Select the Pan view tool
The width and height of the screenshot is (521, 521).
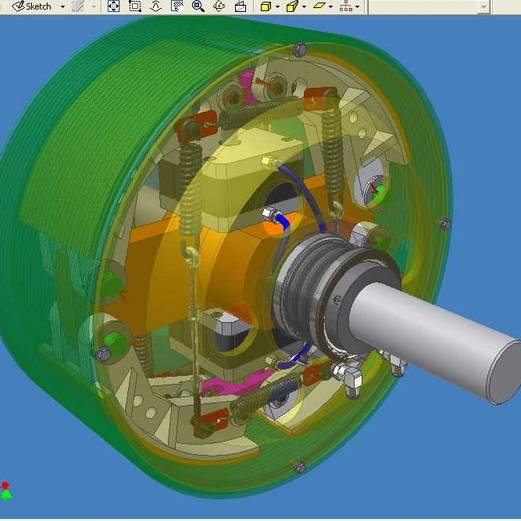coord(177,6)
